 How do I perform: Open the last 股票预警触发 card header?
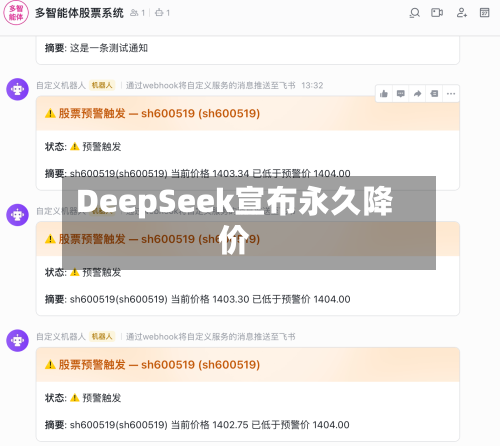(x=248, y=365)
